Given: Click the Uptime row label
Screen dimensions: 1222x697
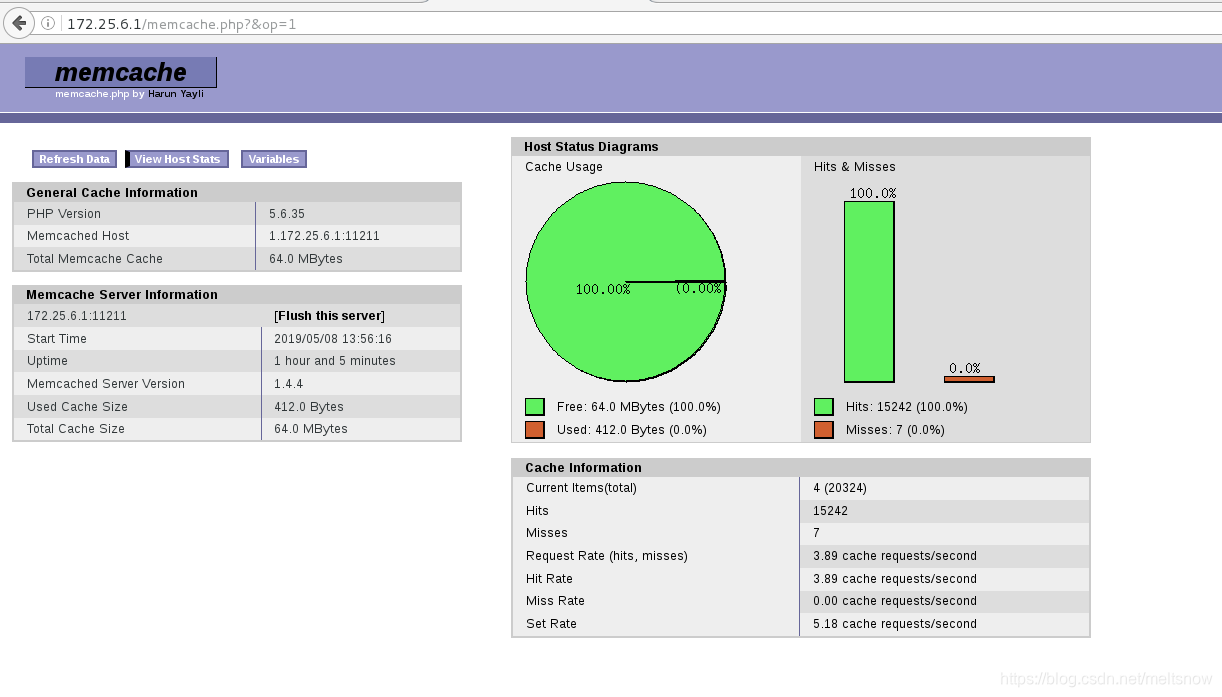Looking at the screenshot, I should pyautogui.click(x=48, y=361).
